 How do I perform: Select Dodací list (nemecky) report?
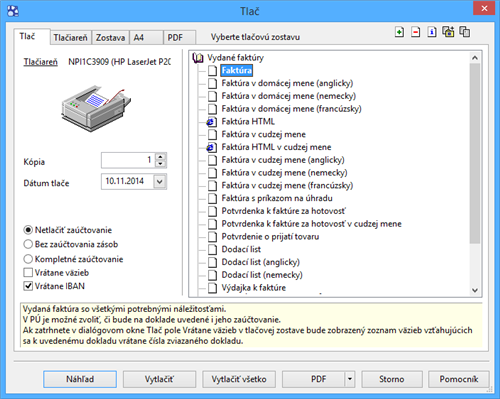(x=262, y=275)
